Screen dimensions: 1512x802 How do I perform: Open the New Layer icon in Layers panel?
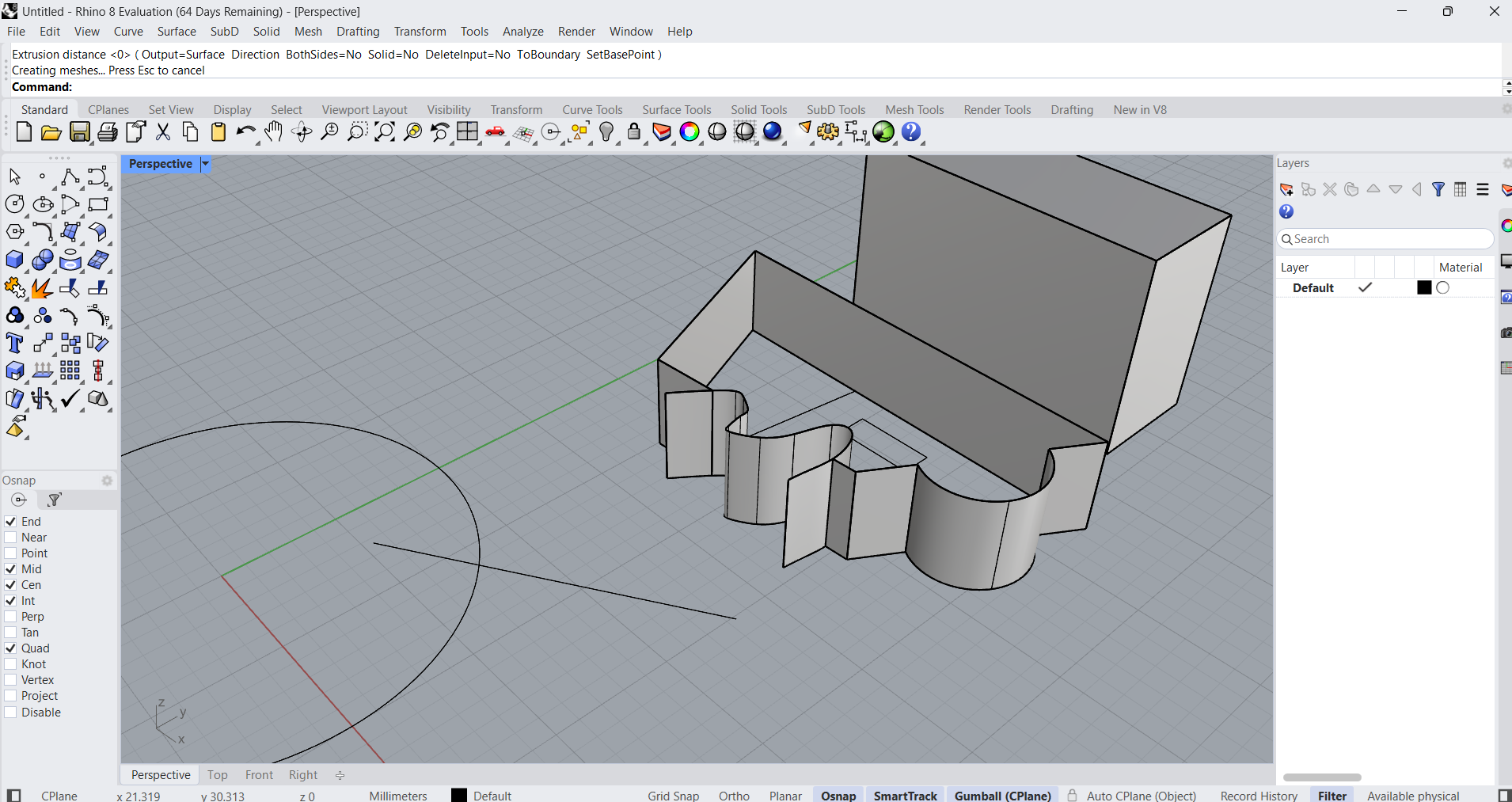(1286, 189)
